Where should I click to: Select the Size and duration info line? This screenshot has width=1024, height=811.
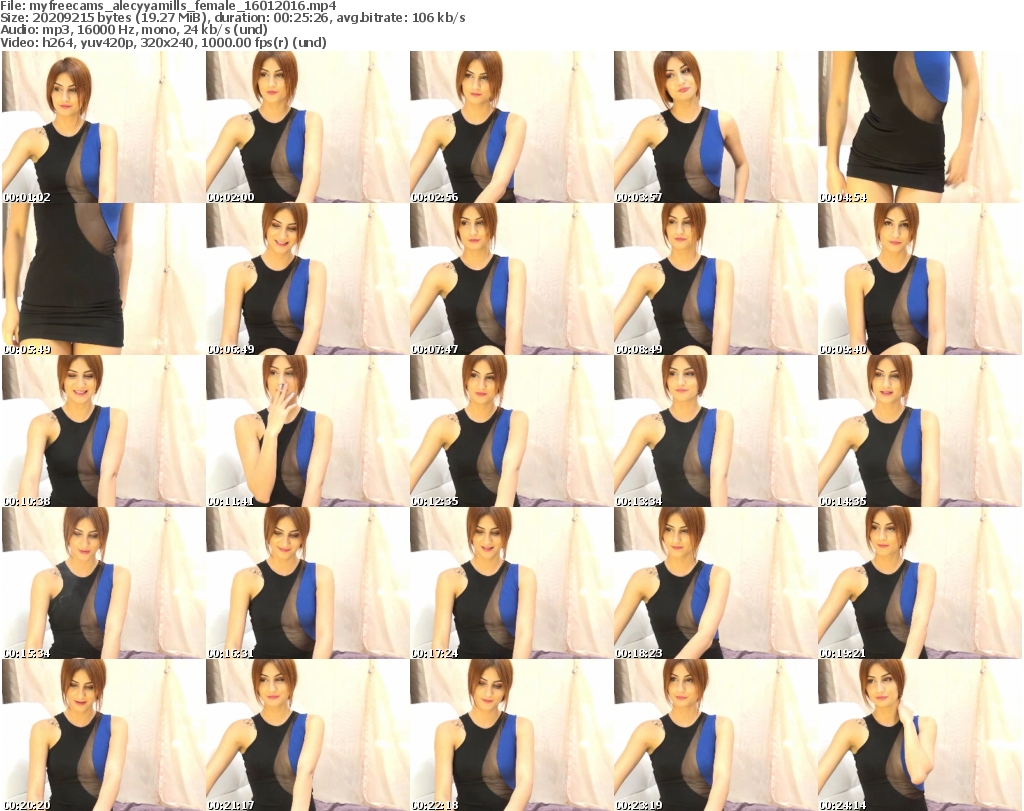click(x=232, y=18)
